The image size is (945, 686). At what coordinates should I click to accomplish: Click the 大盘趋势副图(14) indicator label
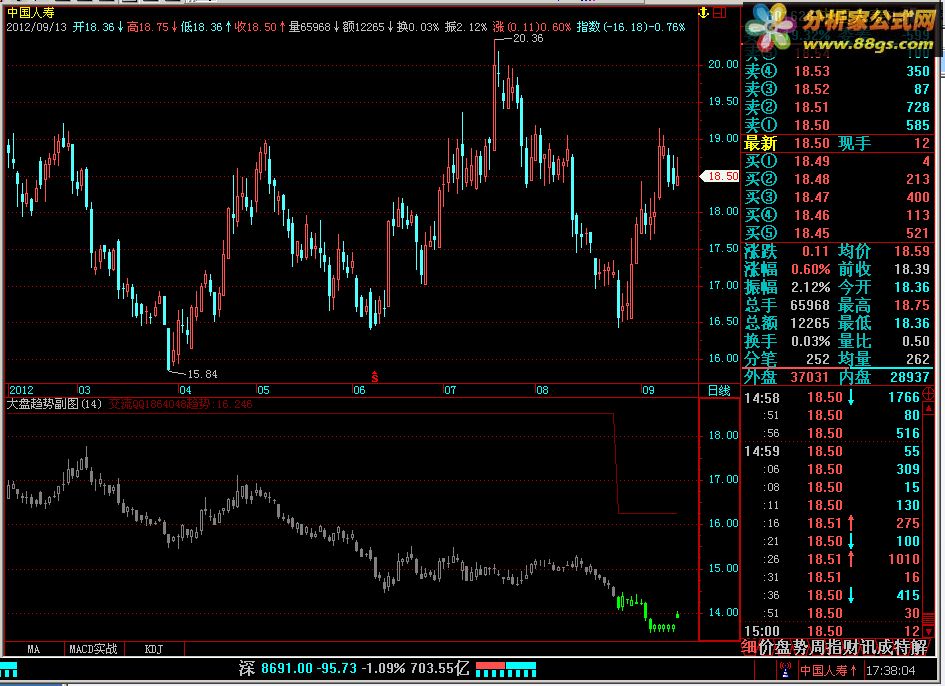[54, 404]
